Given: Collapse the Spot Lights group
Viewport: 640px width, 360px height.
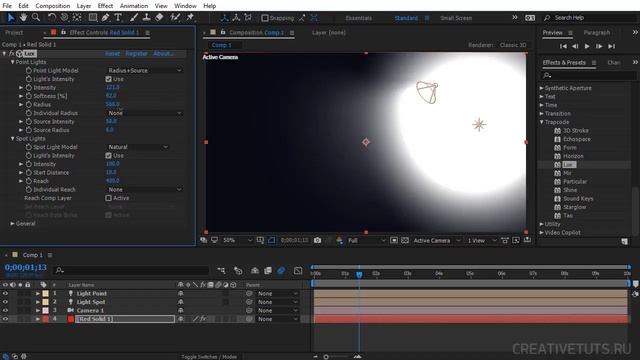Looking at the screenshot, I should tap(13, 139).
